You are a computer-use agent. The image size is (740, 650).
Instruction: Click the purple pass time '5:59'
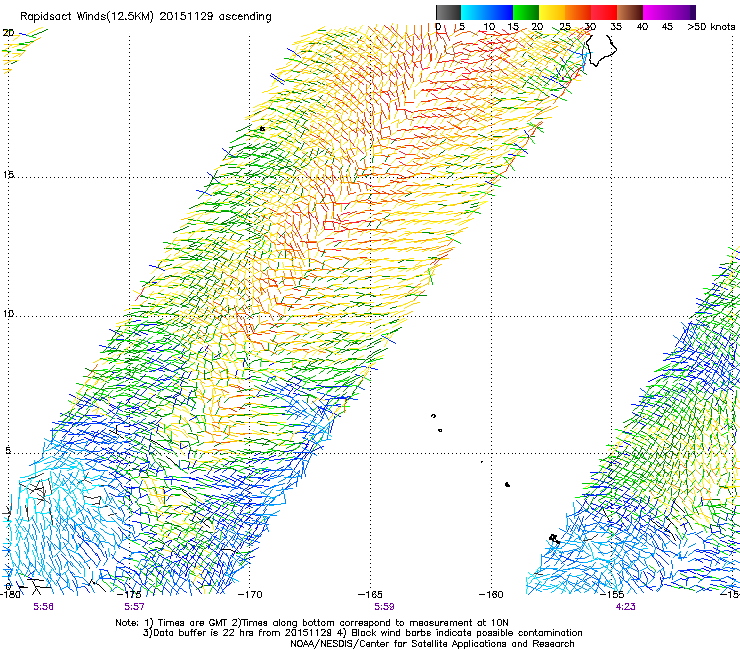click(384, 607)
